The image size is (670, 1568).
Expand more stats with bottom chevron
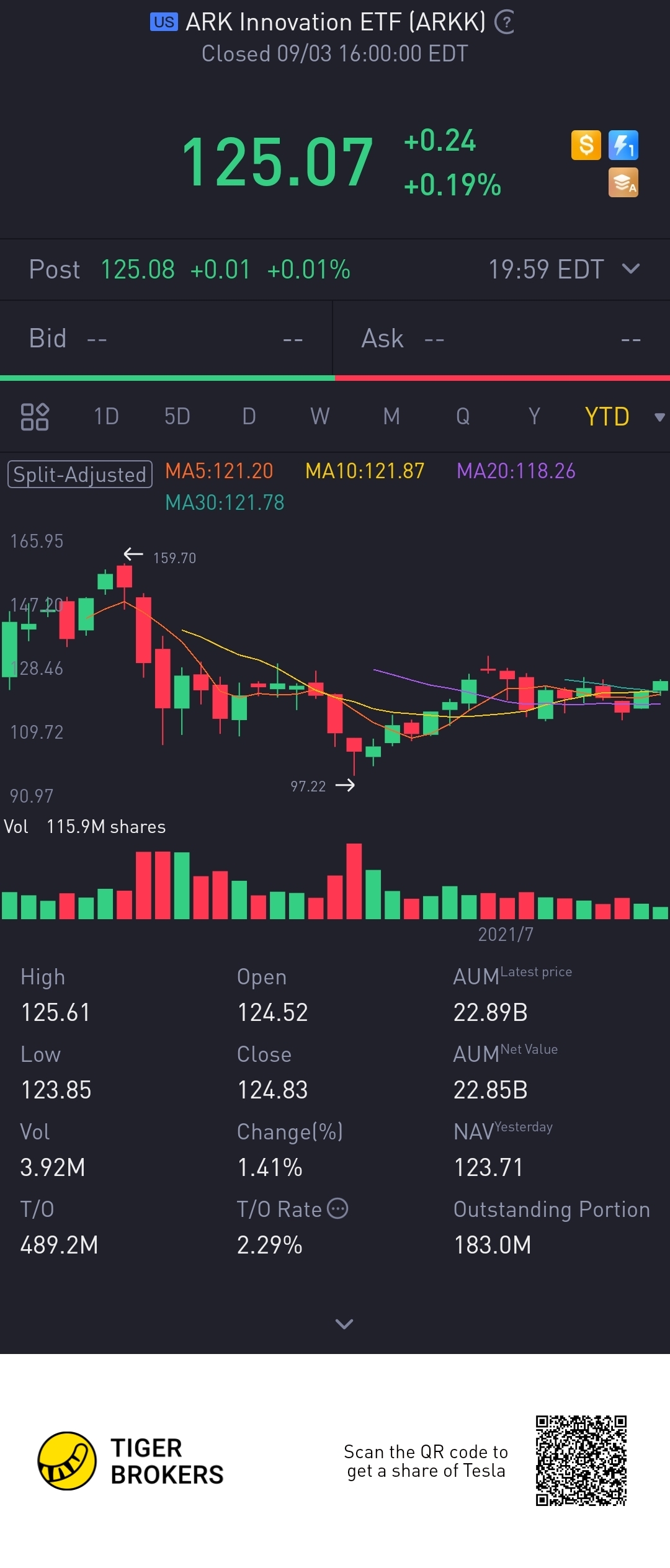click(344, 1324)
